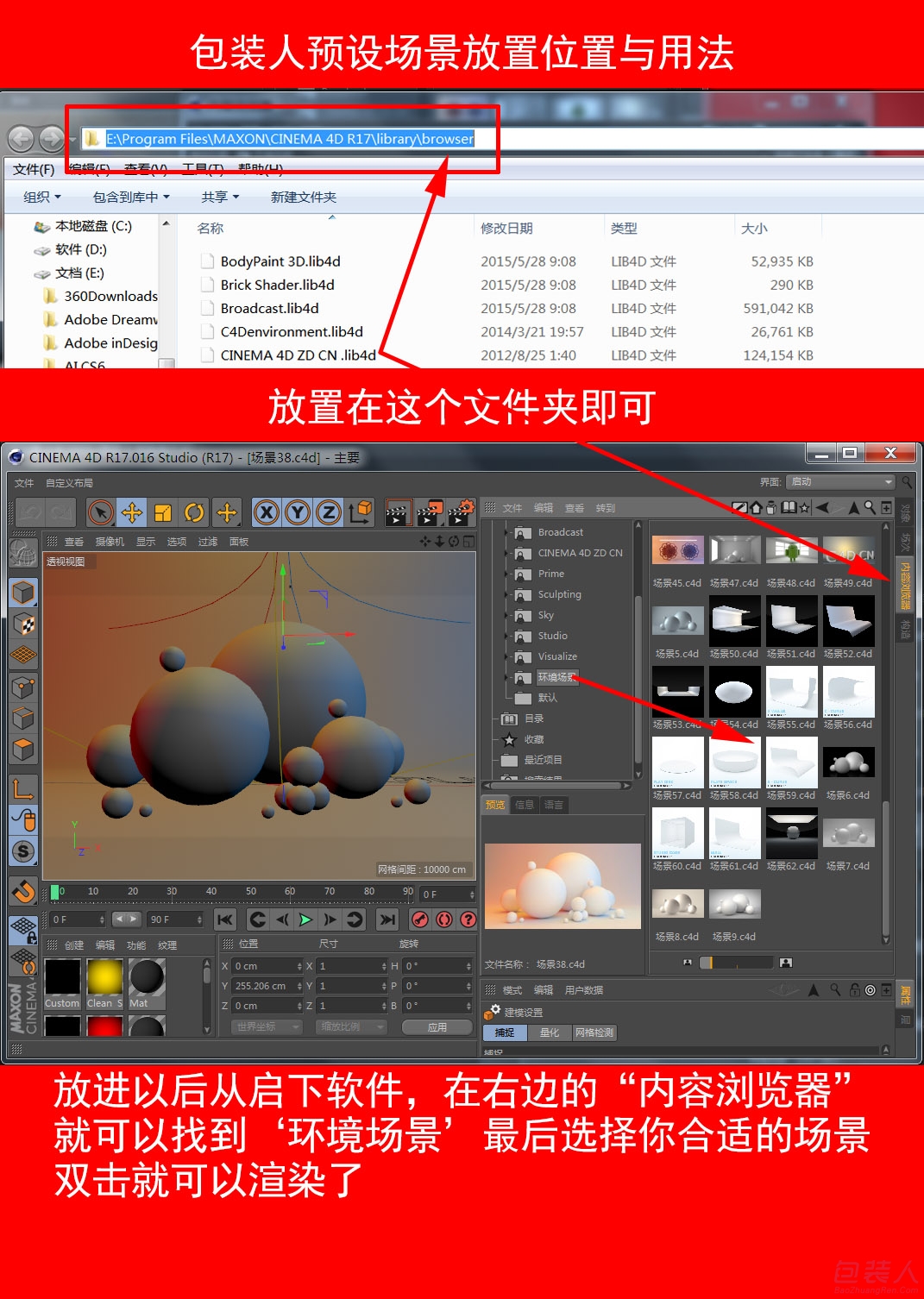Viewport: 924px width, 1299px height.
Task: Switch to the 信息 tab under preview
Action: point(525,805)
